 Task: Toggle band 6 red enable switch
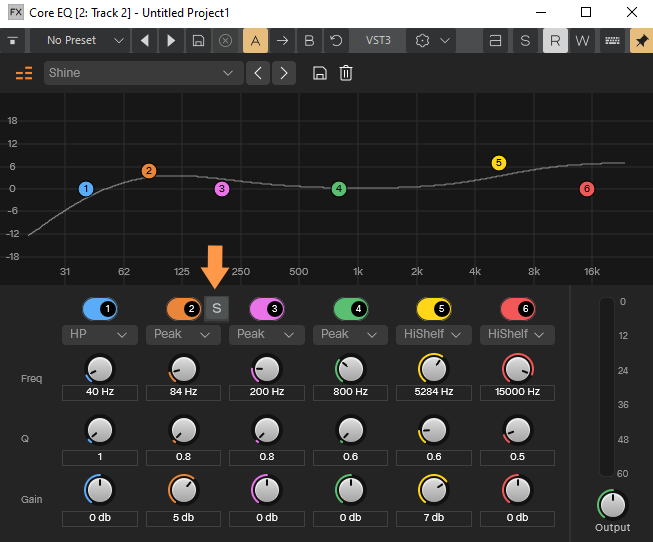tap(518, 309)
